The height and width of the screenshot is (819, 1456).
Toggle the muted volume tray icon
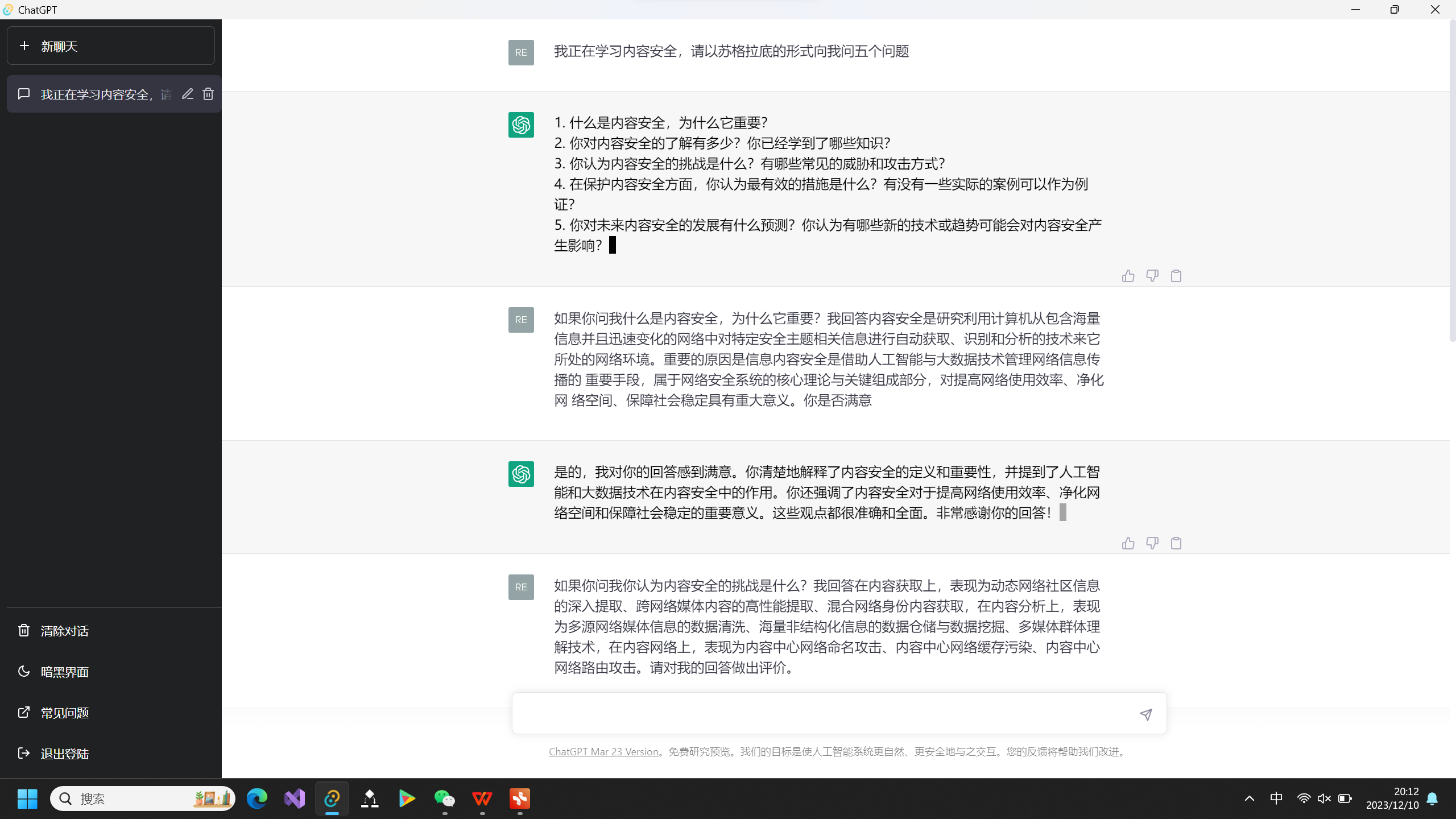[1324, 799]
